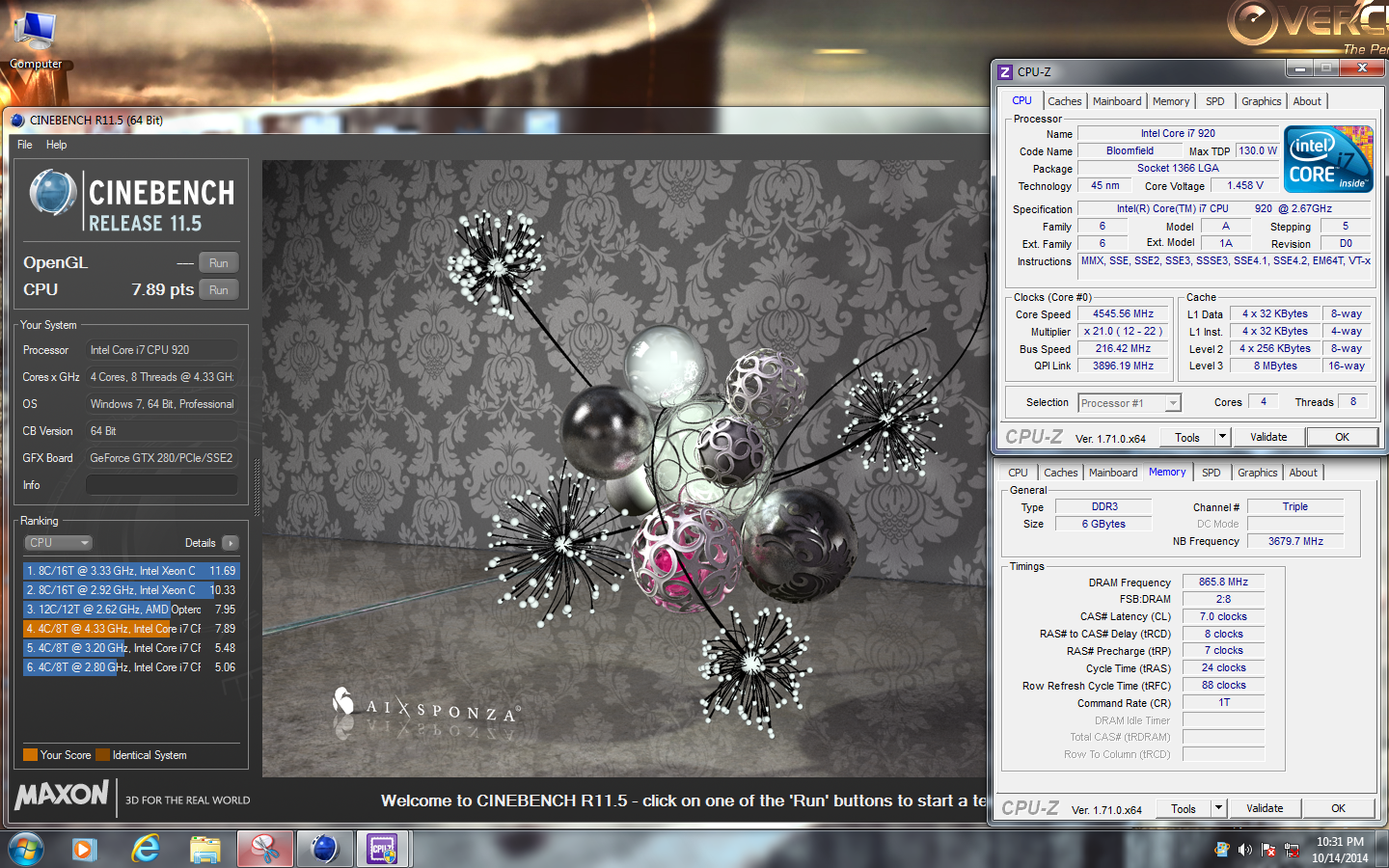Click the network tray icon

1292,850
